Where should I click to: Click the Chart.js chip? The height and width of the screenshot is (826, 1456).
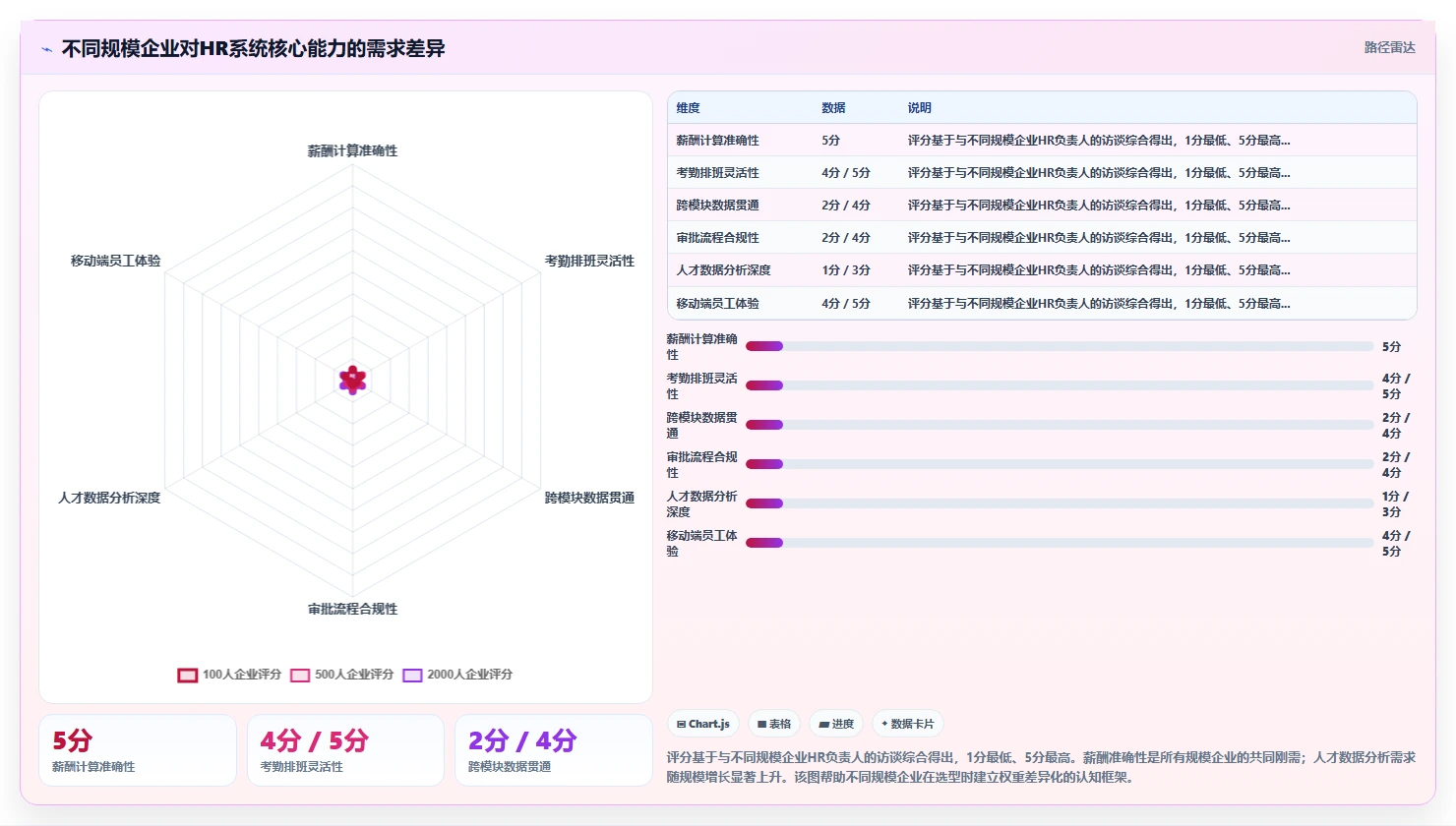703,724
